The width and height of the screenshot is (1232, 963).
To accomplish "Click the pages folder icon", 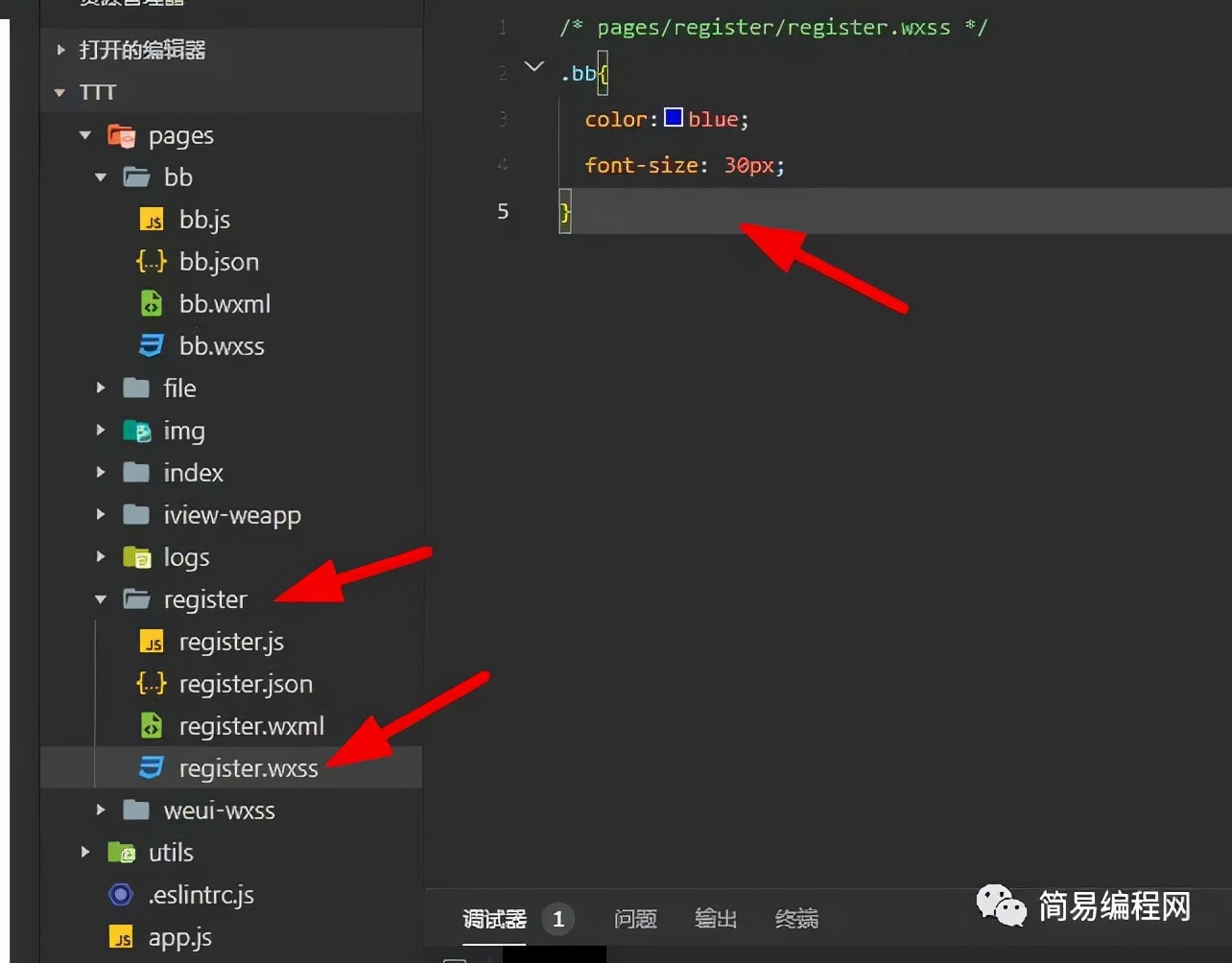I will pyautogui.click(x=122, y=135).
